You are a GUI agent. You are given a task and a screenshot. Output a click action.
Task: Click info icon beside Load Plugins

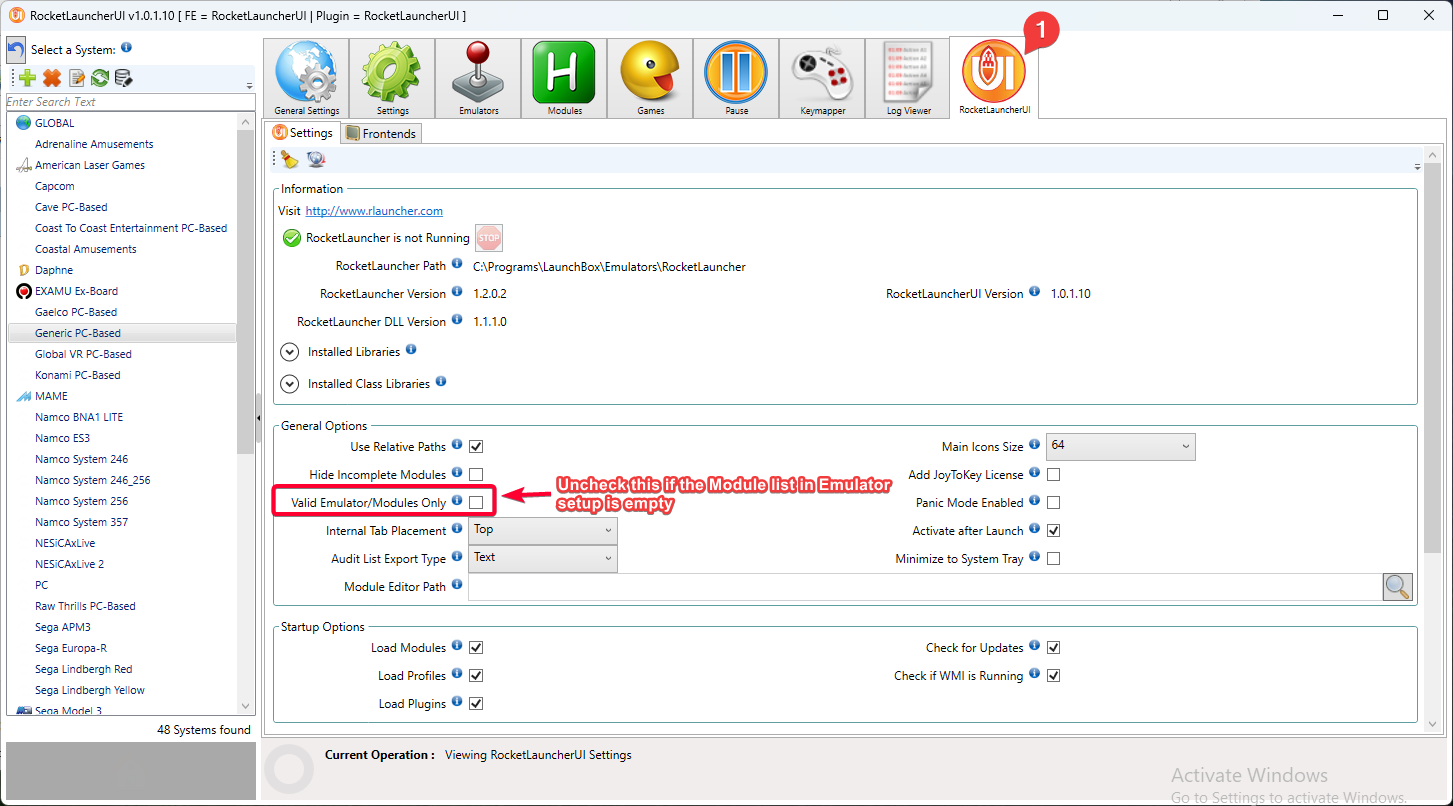pos(457,702)
